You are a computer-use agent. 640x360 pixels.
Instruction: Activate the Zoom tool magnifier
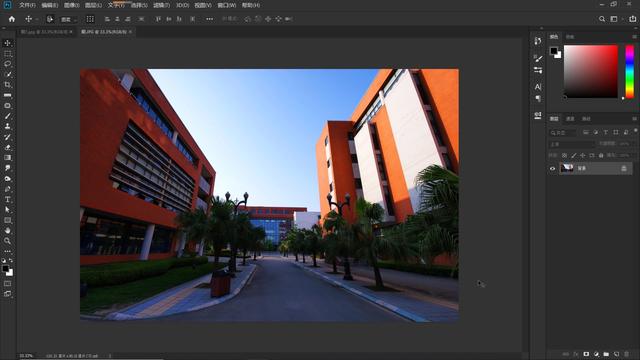pos(7,241)
